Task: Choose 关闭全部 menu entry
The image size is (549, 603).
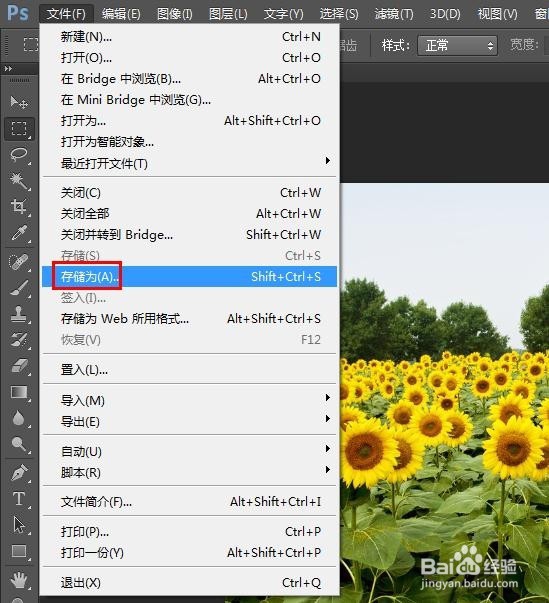Action: 189,213
